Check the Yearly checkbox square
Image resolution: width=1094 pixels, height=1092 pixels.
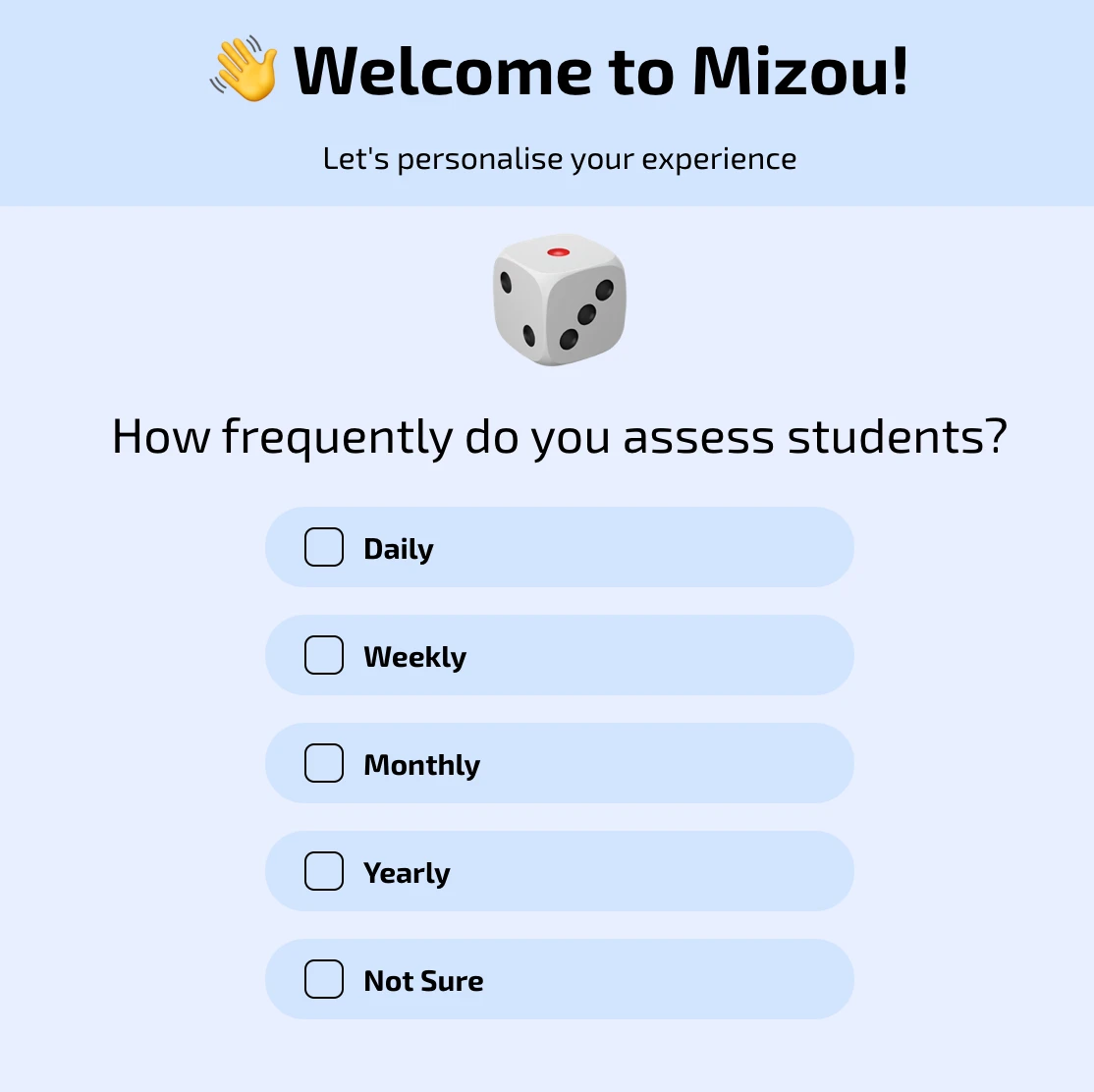point(324,871)
